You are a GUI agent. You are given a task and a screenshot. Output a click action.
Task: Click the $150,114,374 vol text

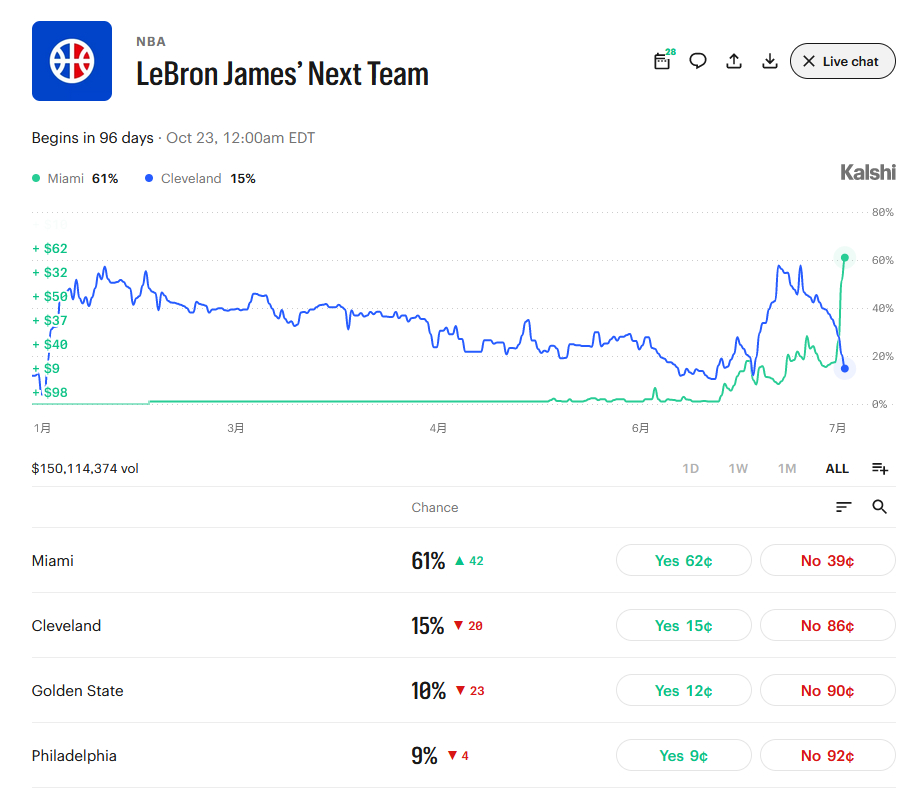click(x=85, y=468)
